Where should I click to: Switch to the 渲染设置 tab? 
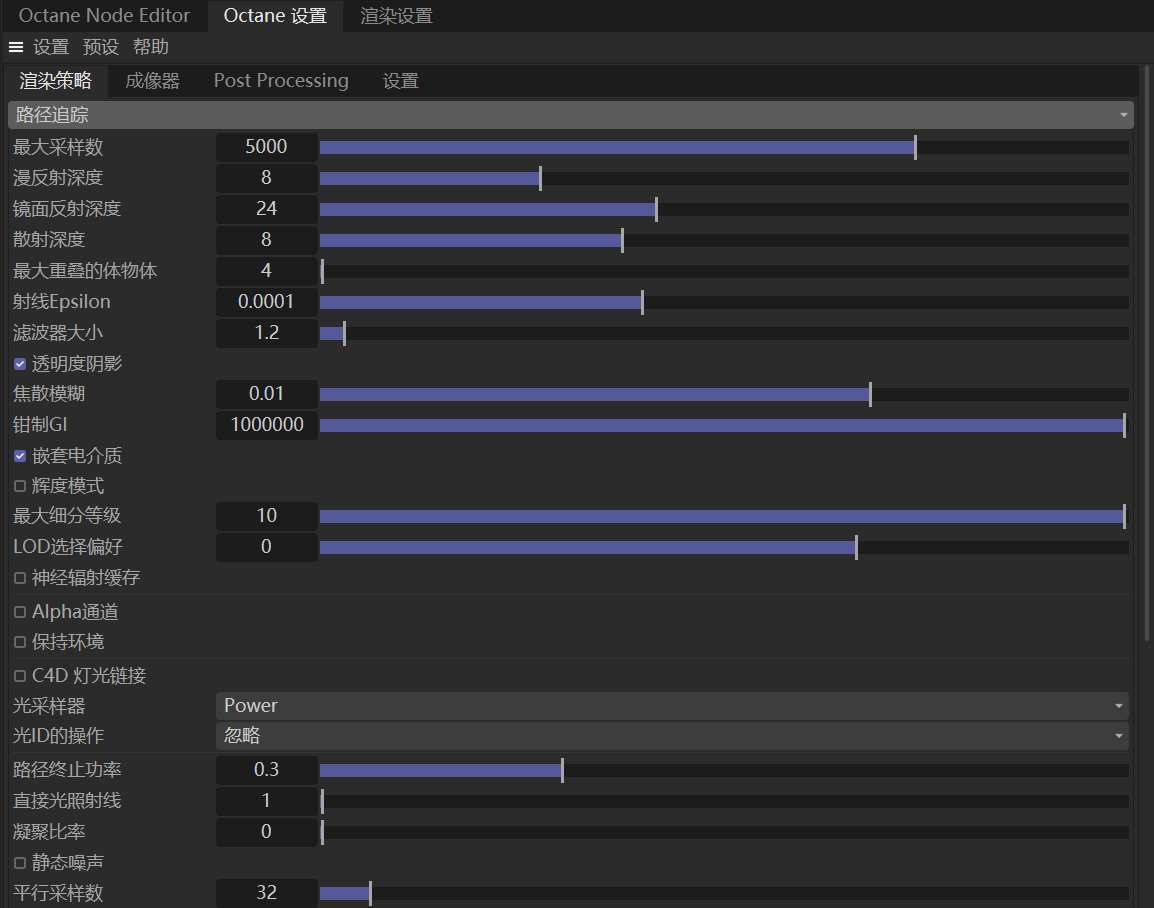[396, 16]
